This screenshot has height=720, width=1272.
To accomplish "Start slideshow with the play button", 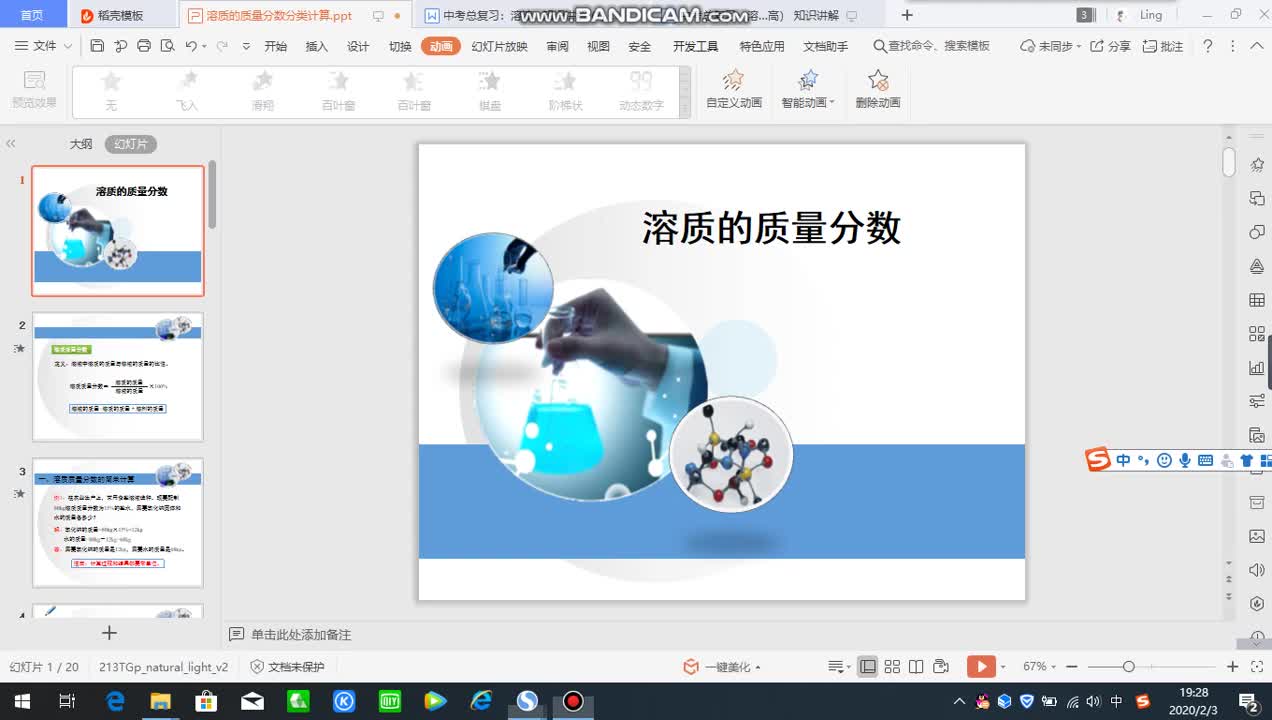I will [981, 665].
